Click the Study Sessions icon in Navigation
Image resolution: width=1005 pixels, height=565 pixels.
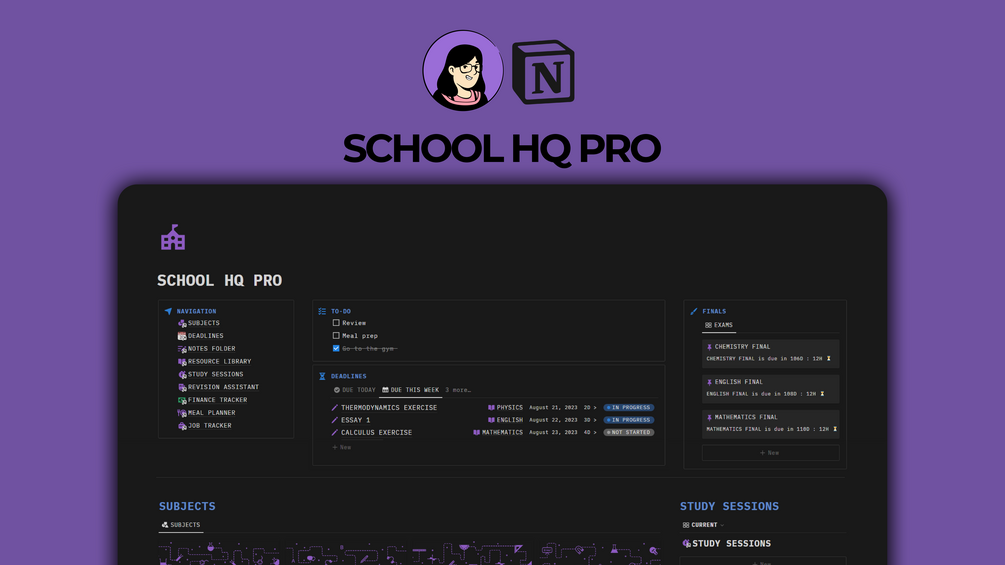182,375
